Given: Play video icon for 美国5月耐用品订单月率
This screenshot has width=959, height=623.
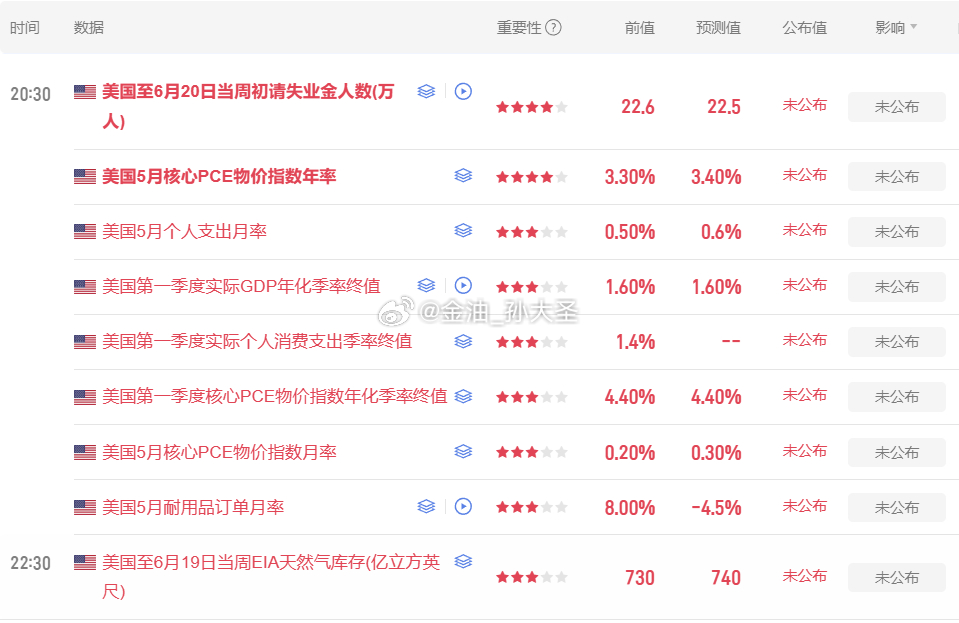Looking at the screenshot, I should click(463, 507).
